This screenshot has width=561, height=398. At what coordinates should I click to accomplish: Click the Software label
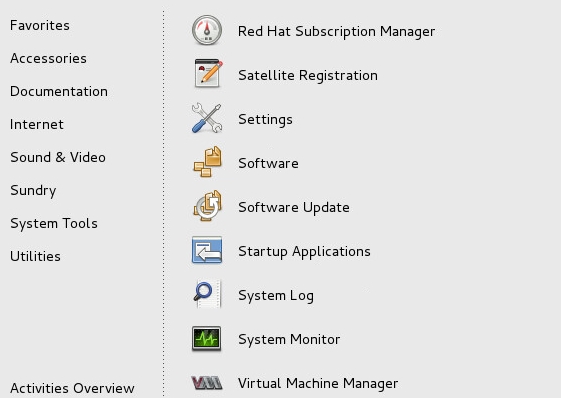(x=268, y=163)
